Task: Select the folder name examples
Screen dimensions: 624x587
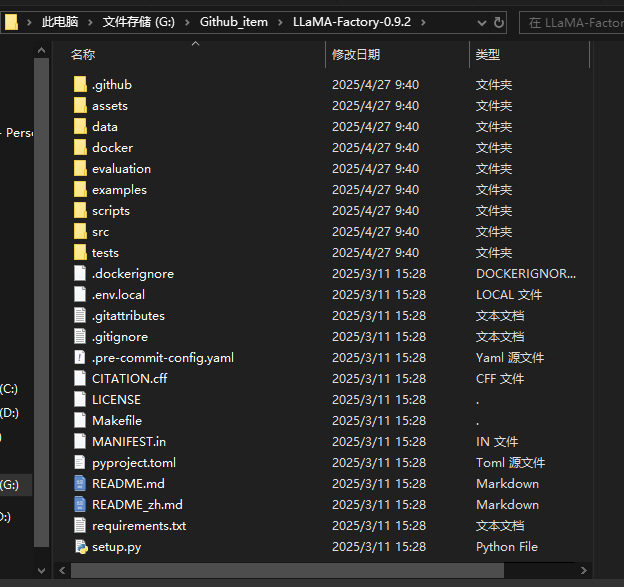Action: click(119, 190)
